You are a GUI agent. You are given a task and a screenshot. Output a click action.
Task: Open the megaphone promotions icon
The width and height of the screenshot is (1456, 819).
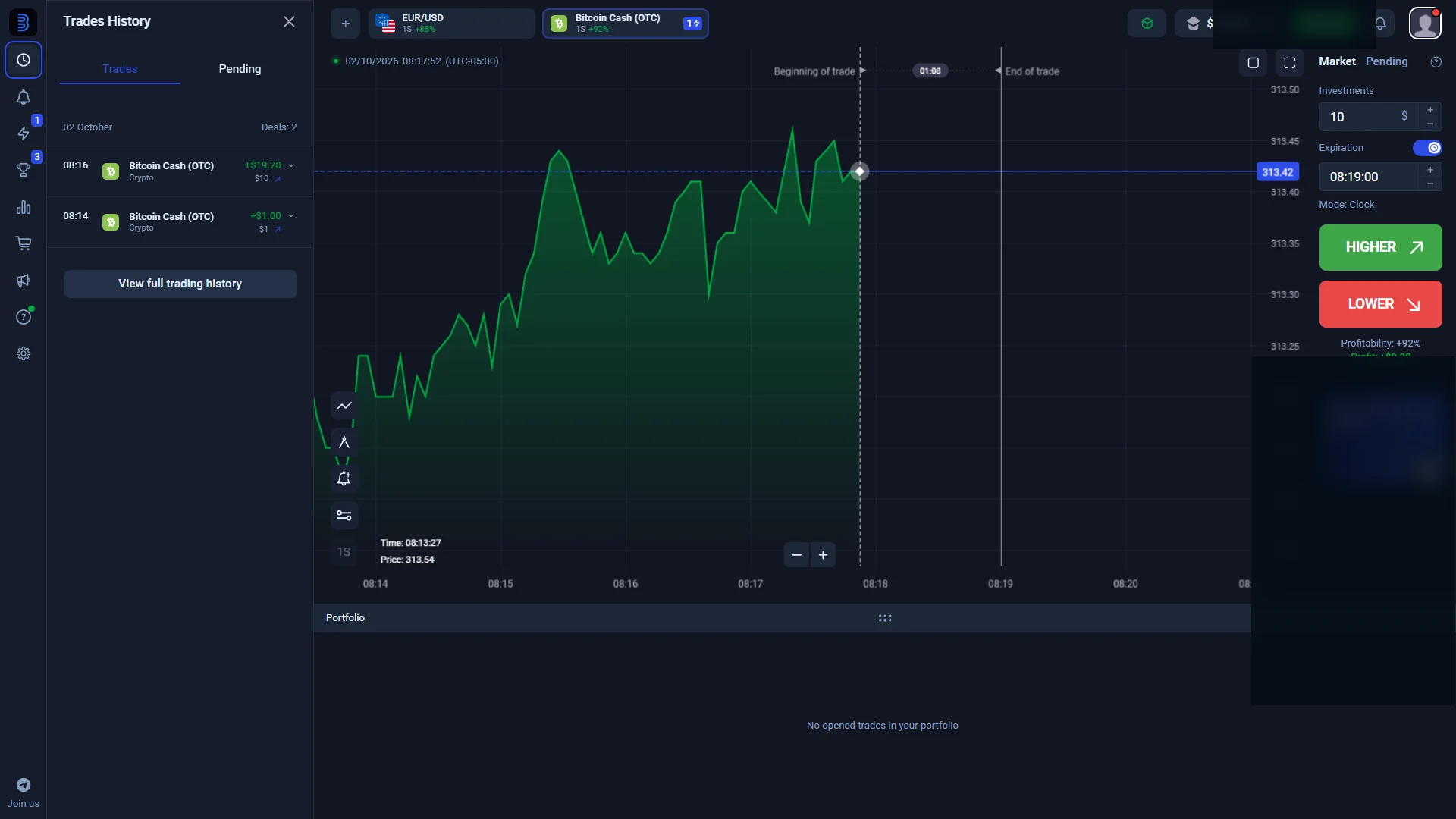coord(24,281)
